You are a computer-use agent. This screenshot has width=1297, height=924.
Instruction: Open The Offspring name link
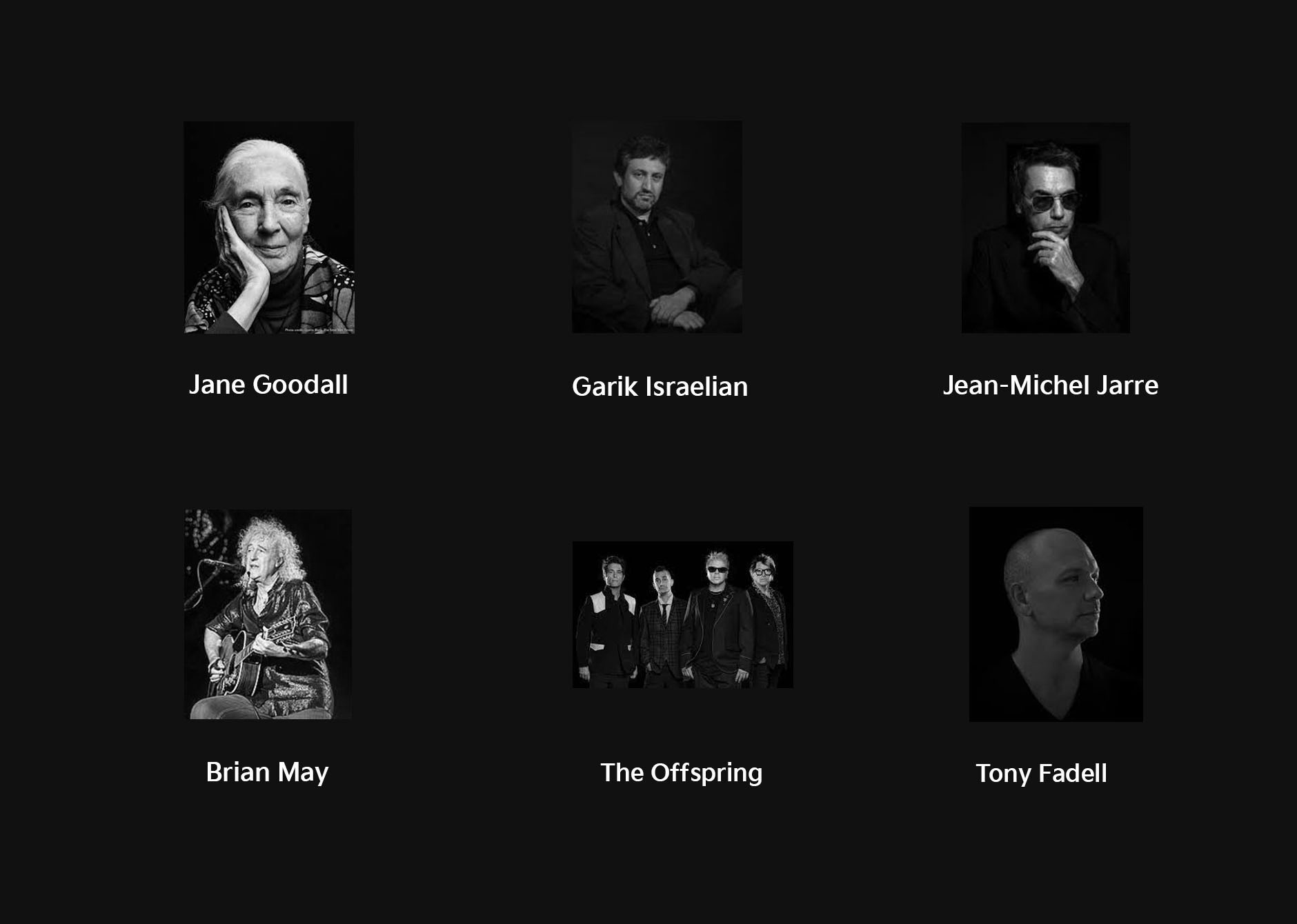(682, 773)
